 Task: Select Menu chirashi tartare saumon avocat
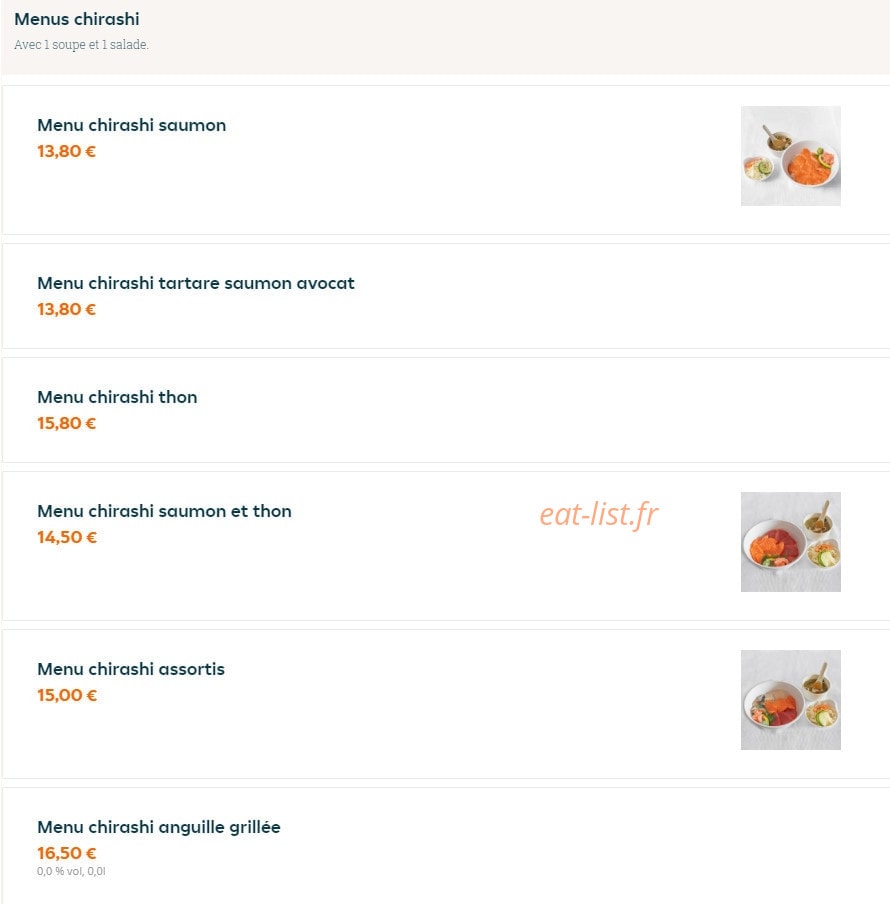tap(196, 283)
